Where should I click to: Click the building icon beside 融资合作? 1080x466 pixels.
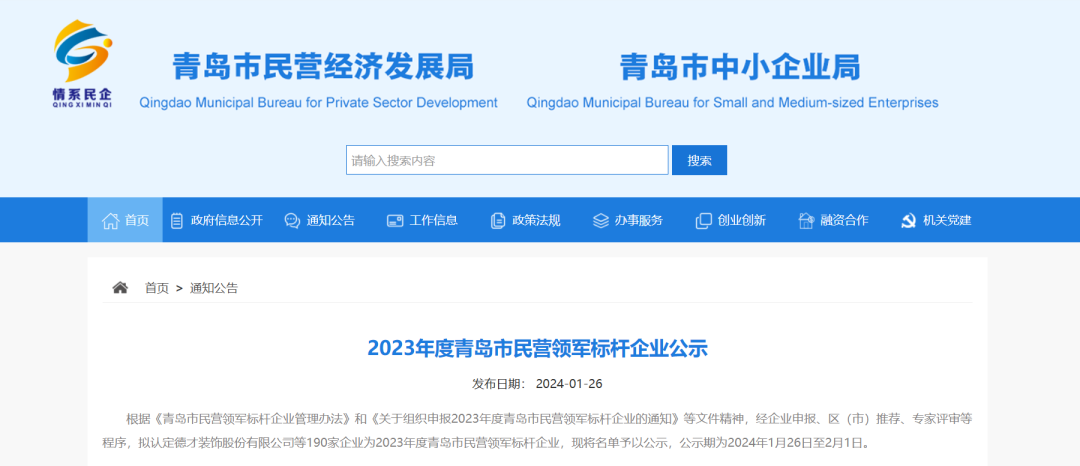(x=806, y=220)
